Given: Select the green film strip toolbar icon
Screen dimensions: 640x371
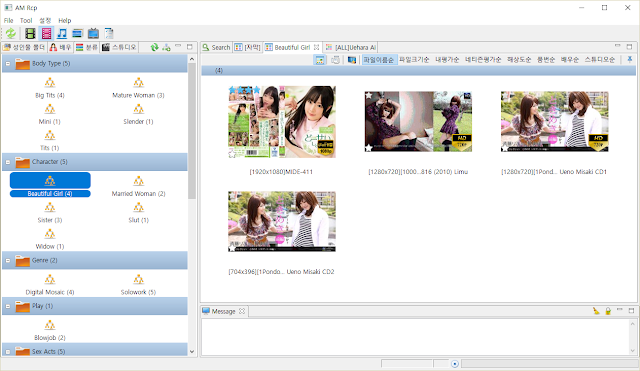Looking at the screenshot, I should (30, 33).
